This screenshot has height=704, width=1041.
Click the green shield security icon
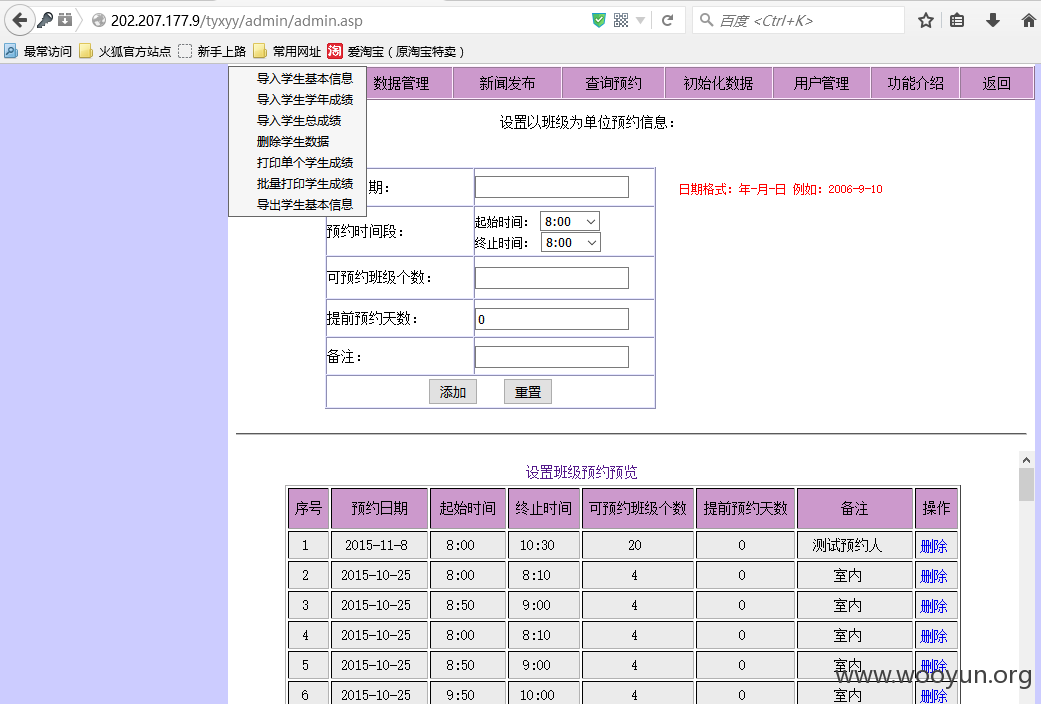(599, 21)
